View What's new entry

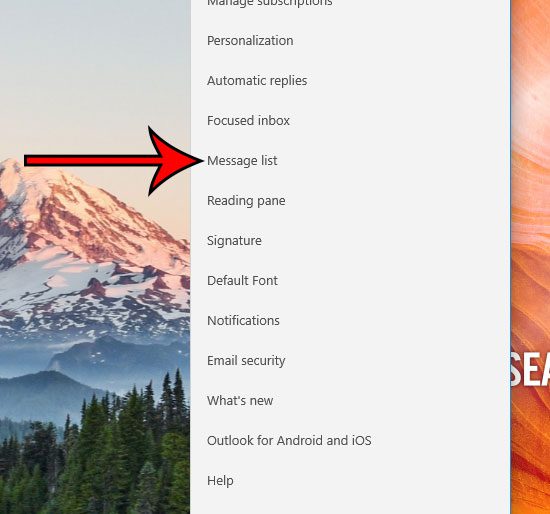click(240, 401)
